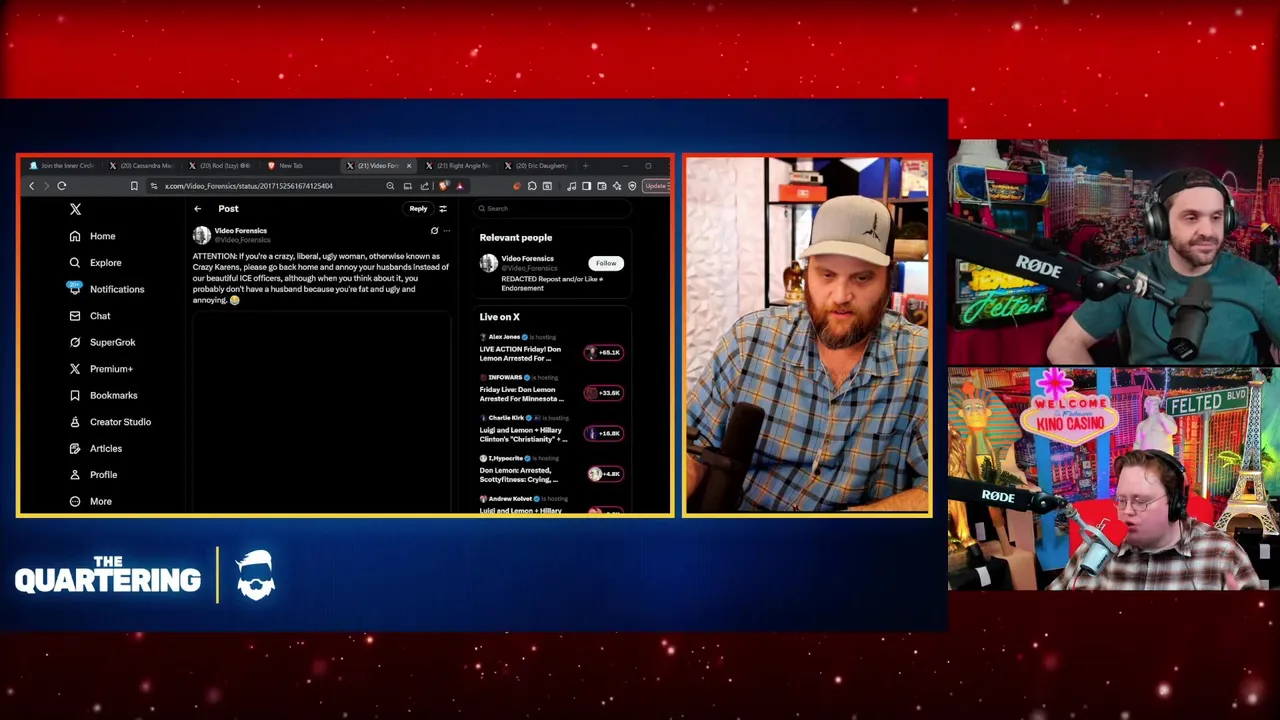Screen dimensions: 1280x720
Task: Click the back arrow beside Post
Action: point(197,209)
